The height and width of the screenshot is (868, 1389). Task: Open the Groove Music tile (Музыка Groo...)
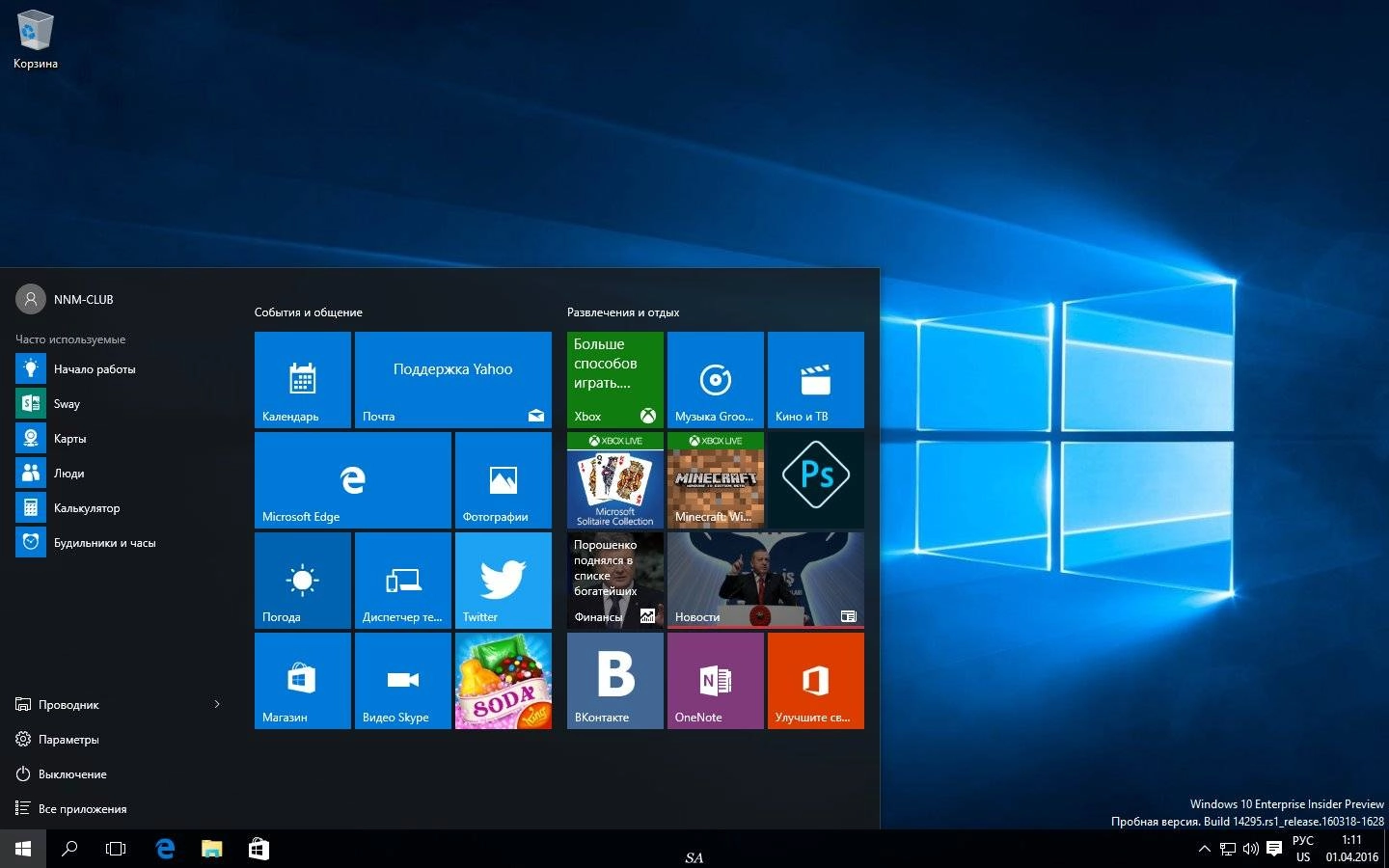716,380
